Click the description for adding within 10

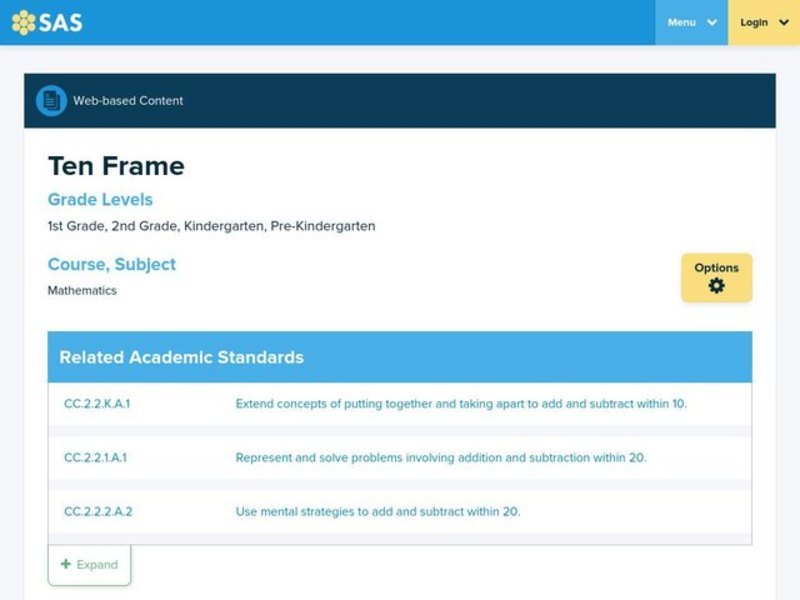(460, 404)
